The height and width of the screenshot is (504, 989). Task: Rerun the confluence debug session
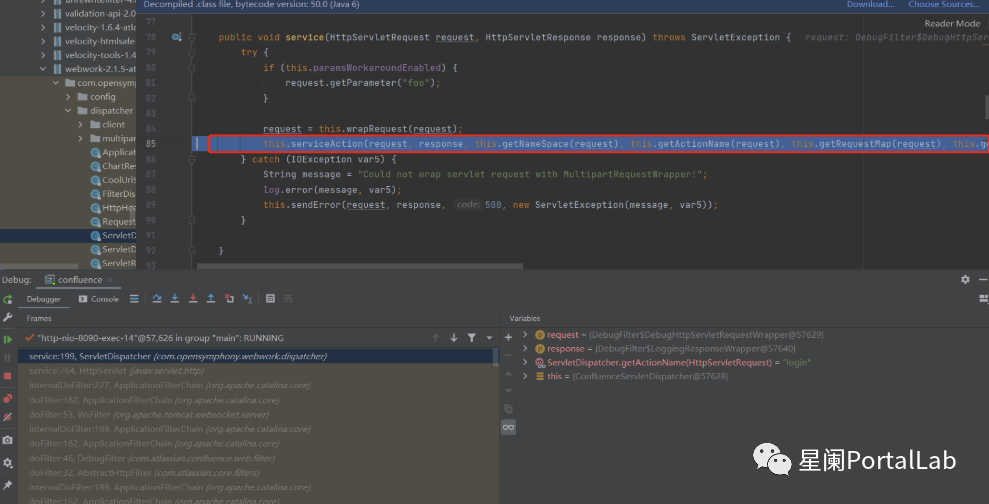coord(8,299)
